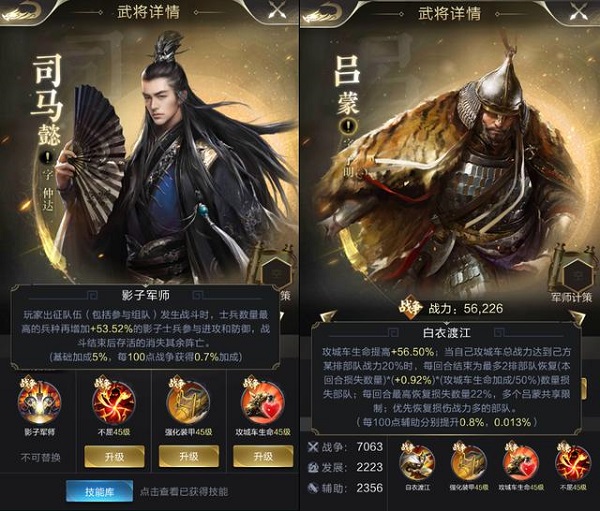The height and width of the screenshot is (511, 600).
Task: Select the 强化装甲45级 skill icon on Sima Yi panel
Action: (x=188, y=401)
